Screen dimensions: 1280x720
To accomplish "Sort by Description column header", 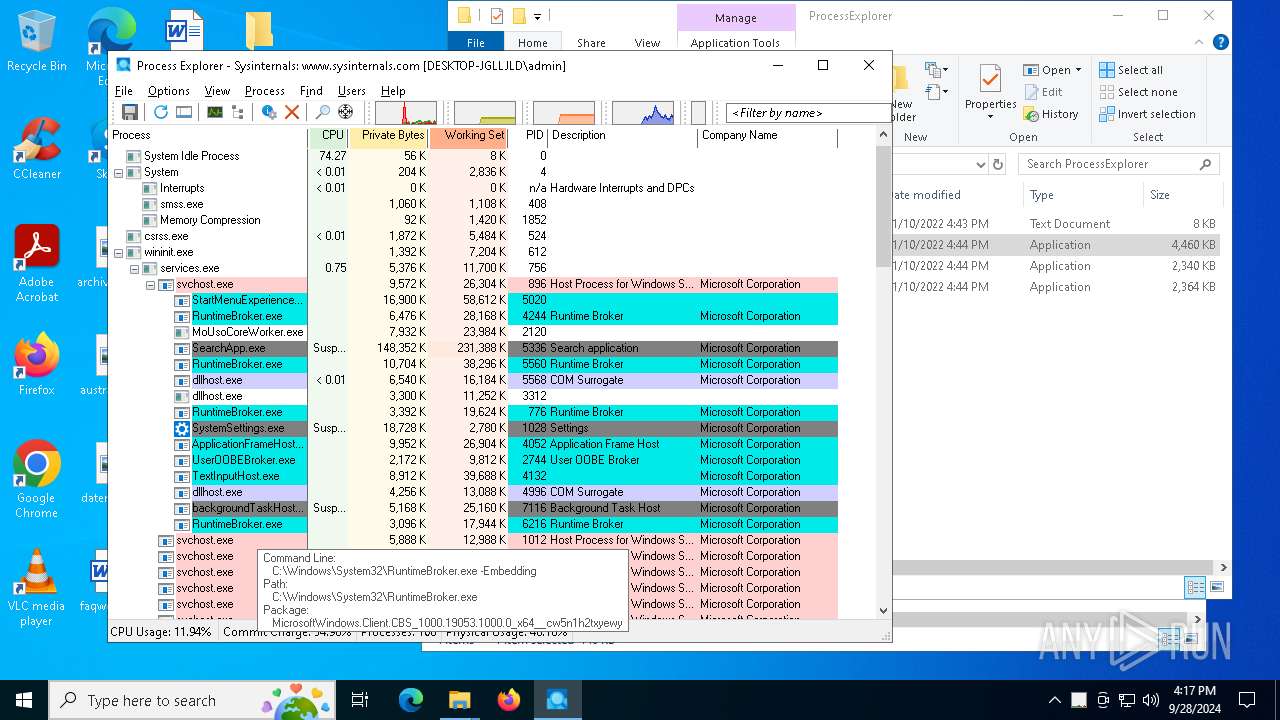I will tap(623, 135).
